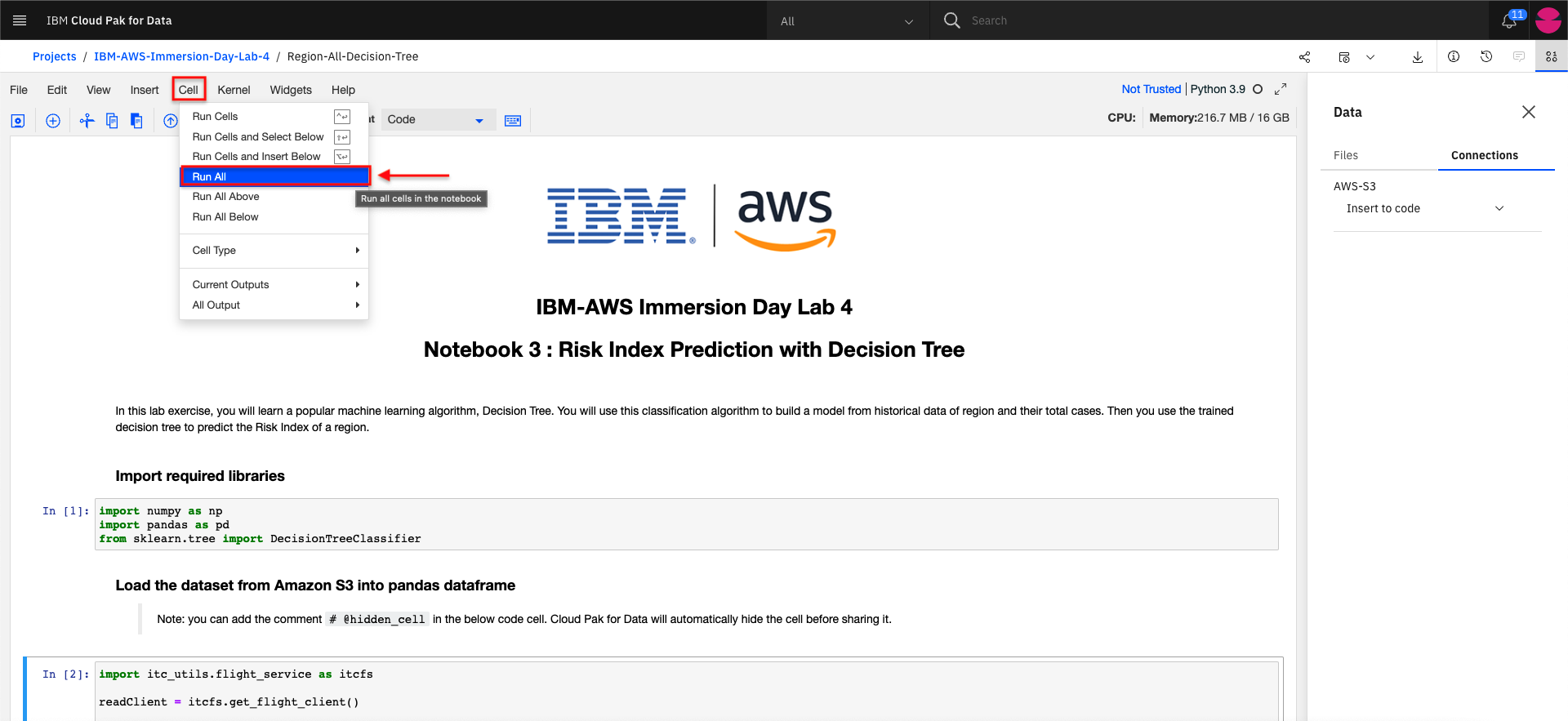
Task: Click the insert cell below plus icon
Action: pyautogui.click(x=53, y=121)
